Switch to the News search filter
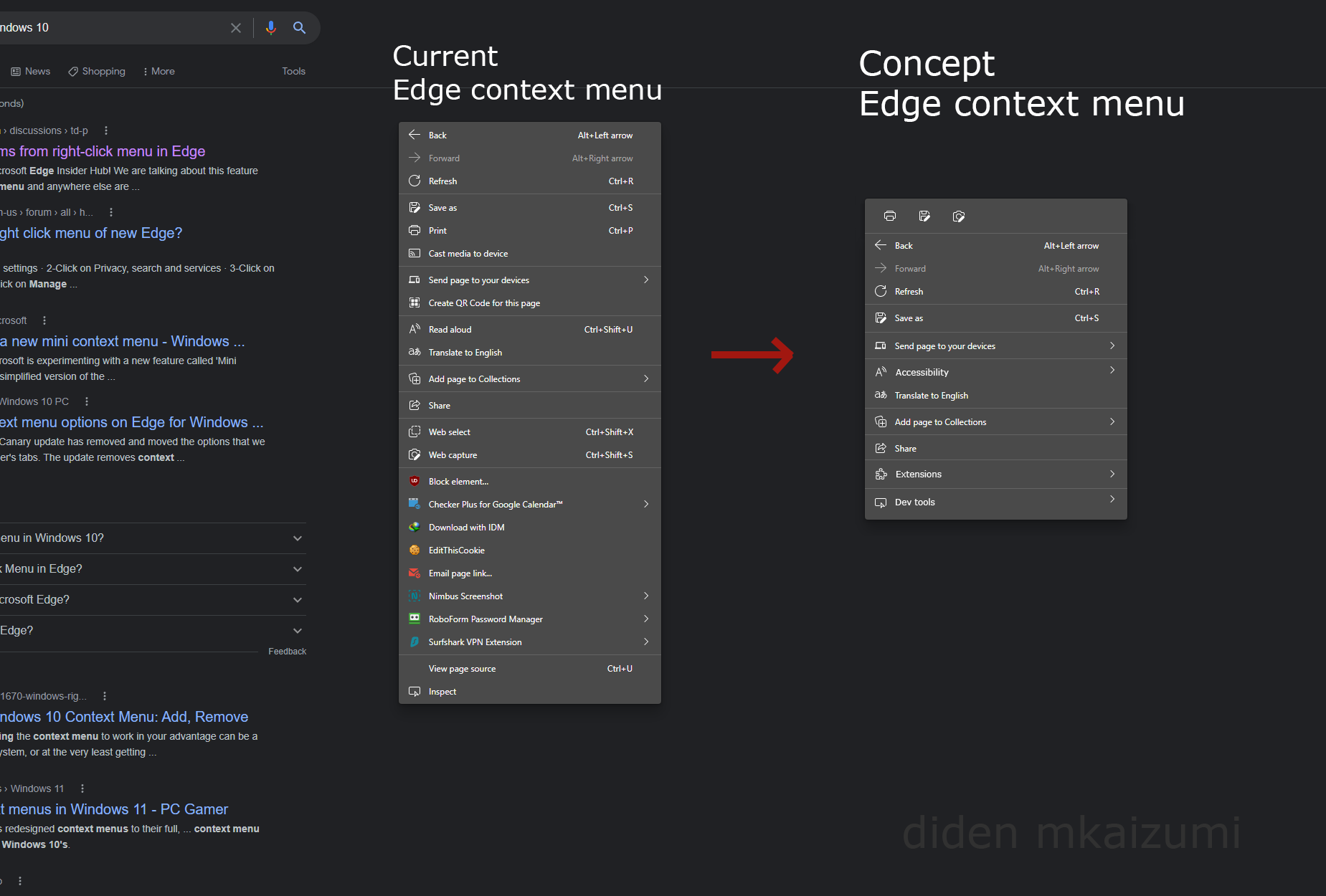This screenshot has width=1326, height=896. 30,71
